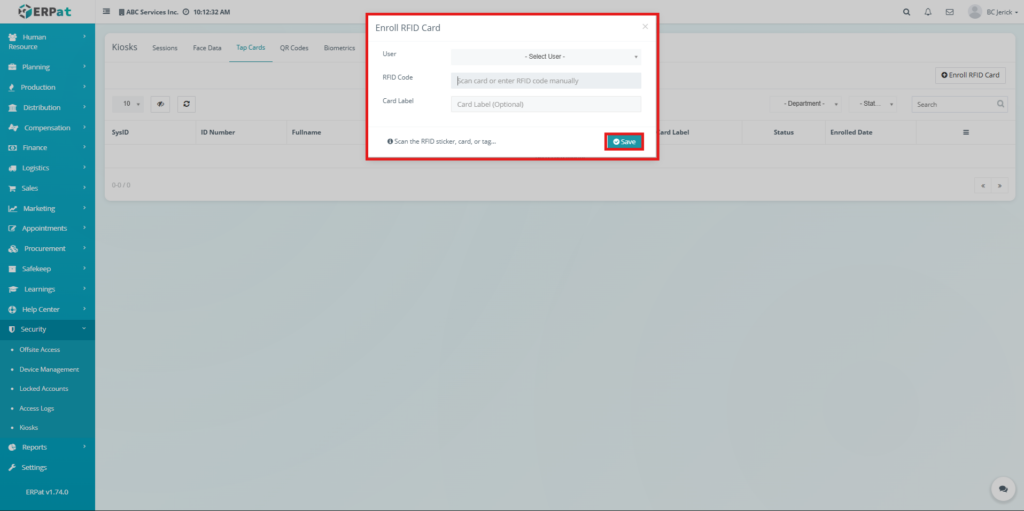Switch to the Face Data tab

point(207,48)
